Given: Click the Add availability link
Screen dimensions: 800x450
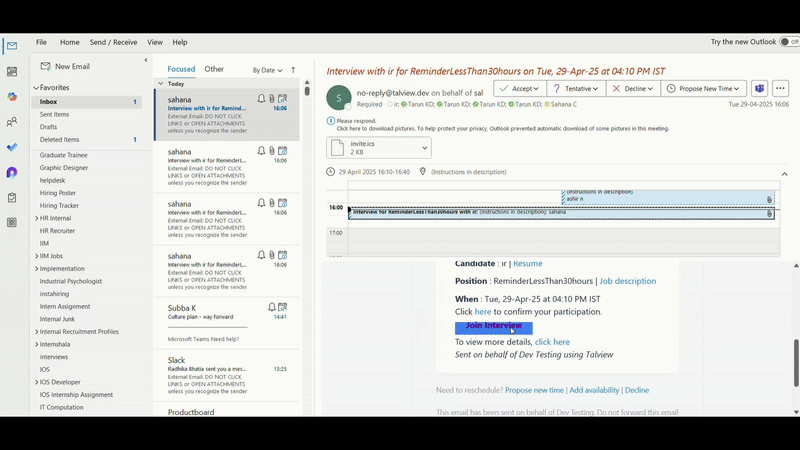Looking at the screenshot, I should coord(594,390).
